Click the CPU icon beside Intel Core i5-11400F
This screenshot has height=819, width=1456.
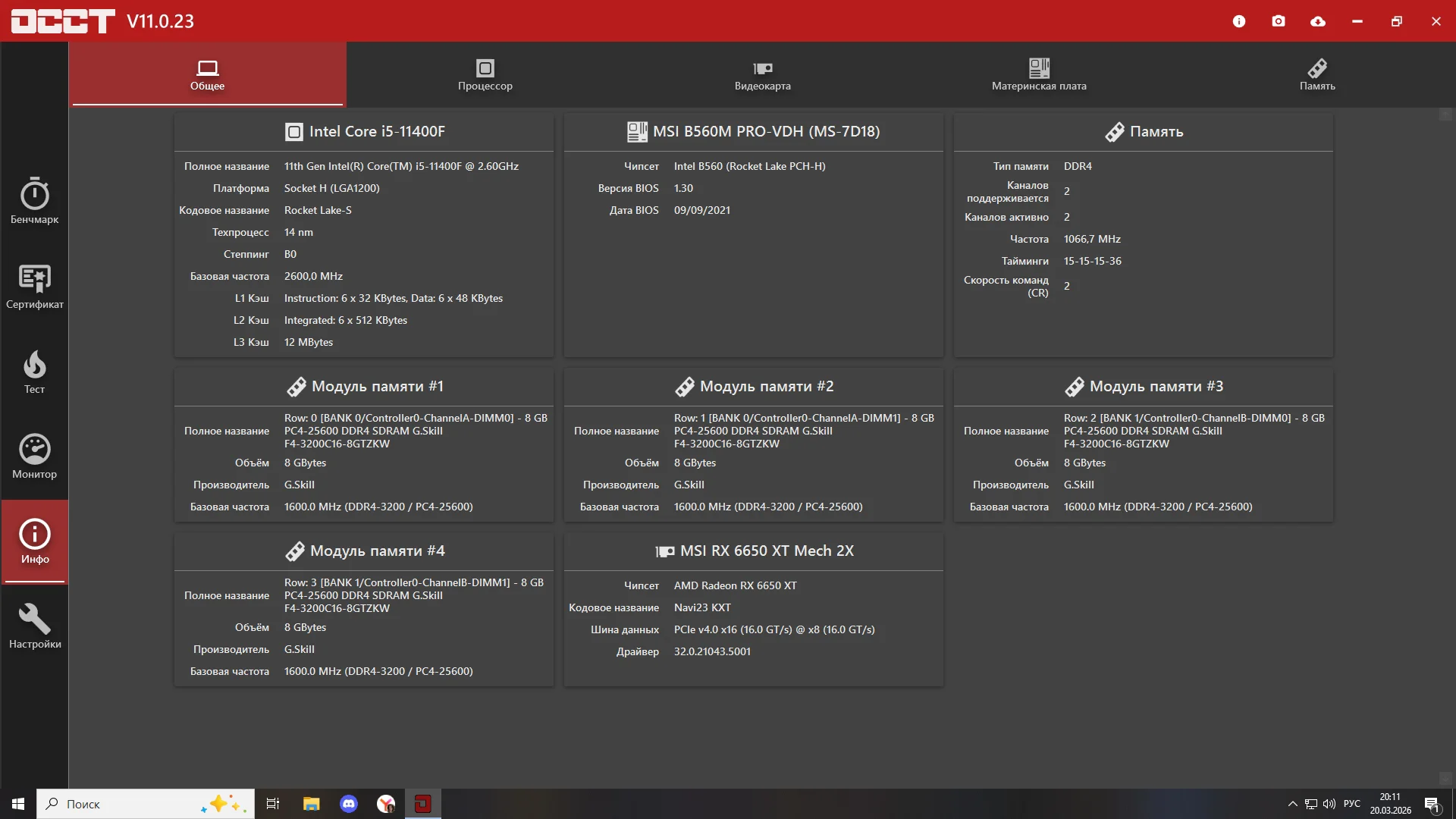click(294, 132)
